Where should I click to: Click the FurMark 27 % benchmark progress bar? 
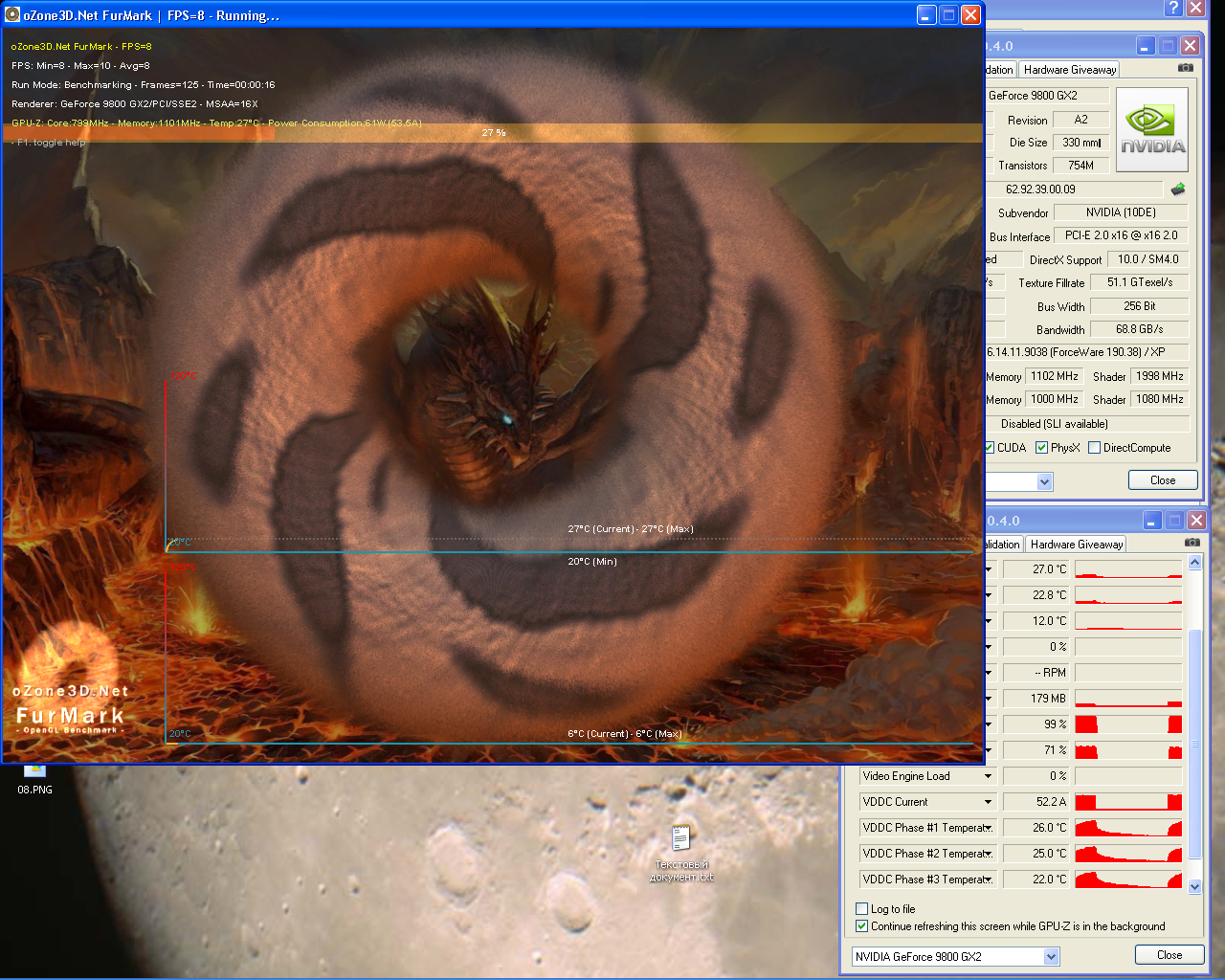493,133
